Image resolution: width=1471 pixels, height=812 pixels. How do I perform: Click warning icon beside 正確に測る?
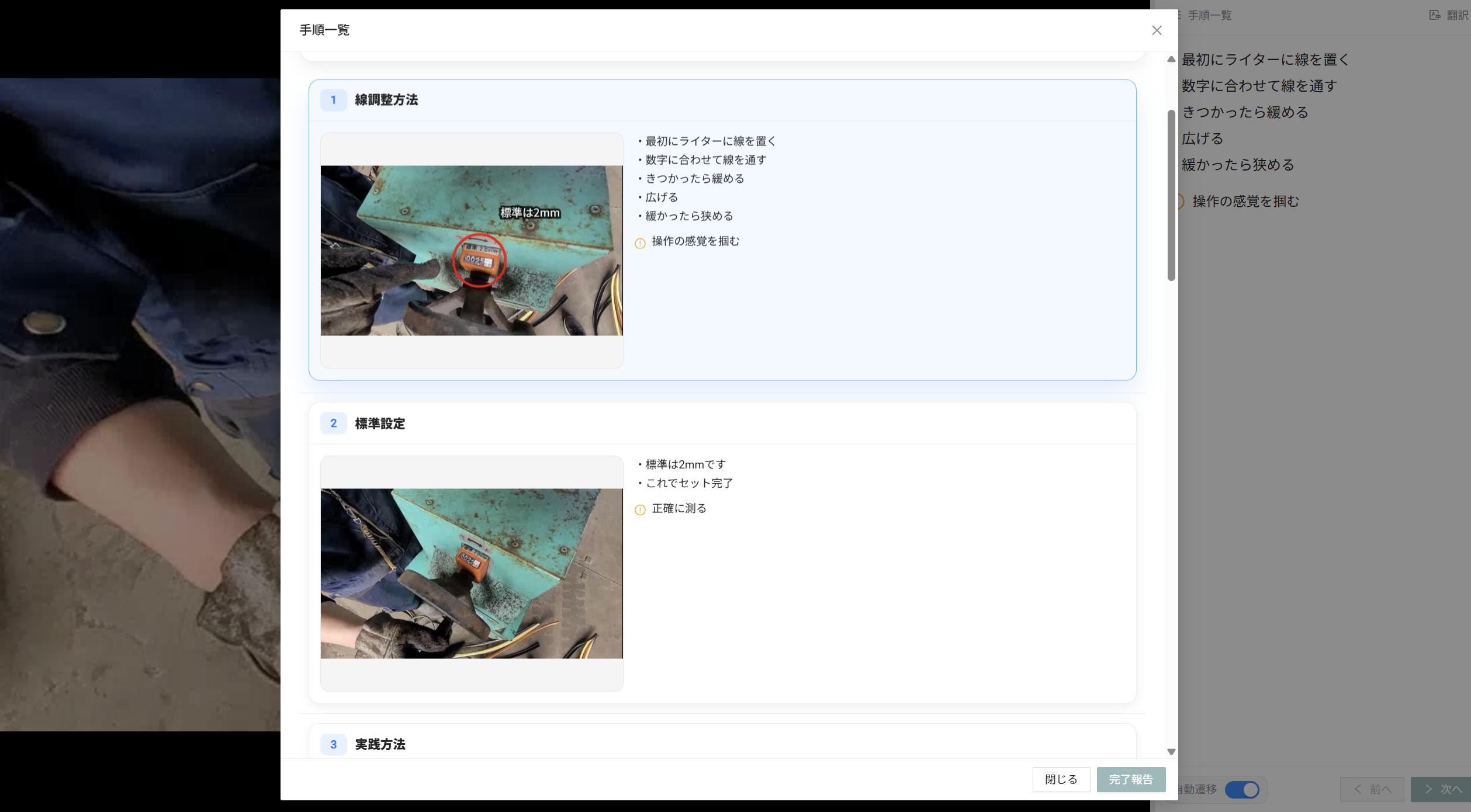tap(640, 509)
